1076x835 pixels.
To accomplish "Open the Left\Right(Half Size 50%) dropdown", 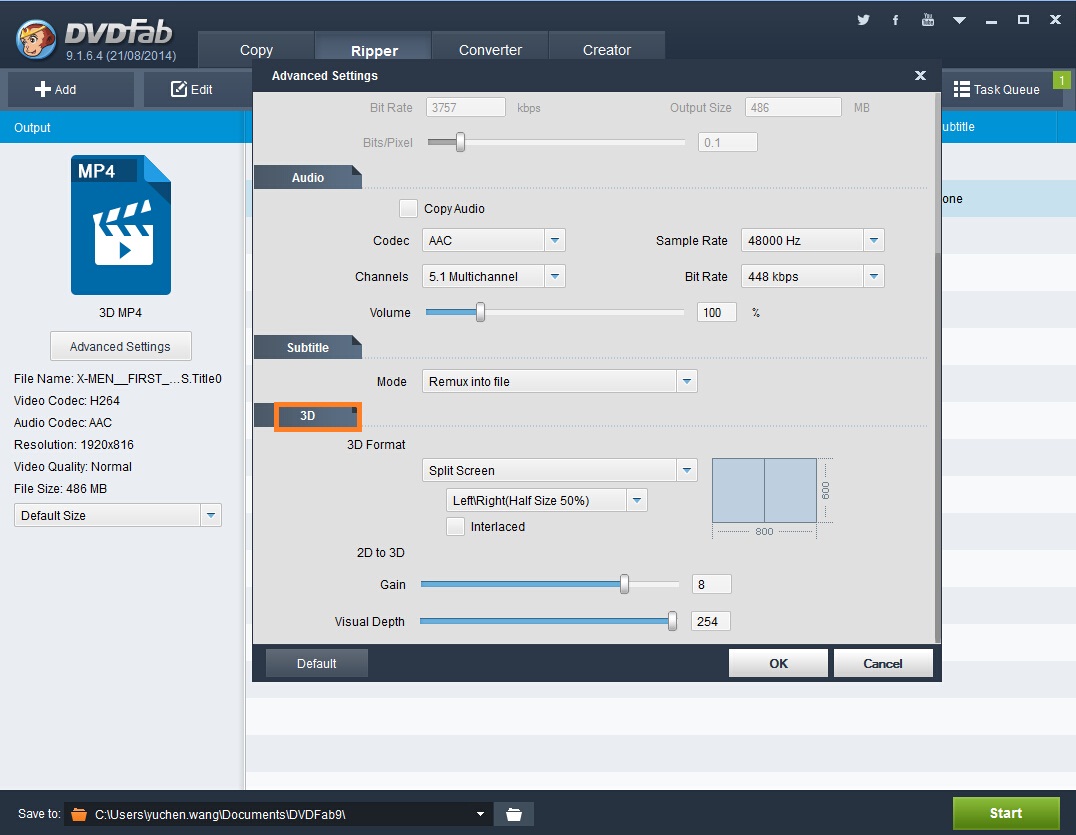I will point(546,500).
